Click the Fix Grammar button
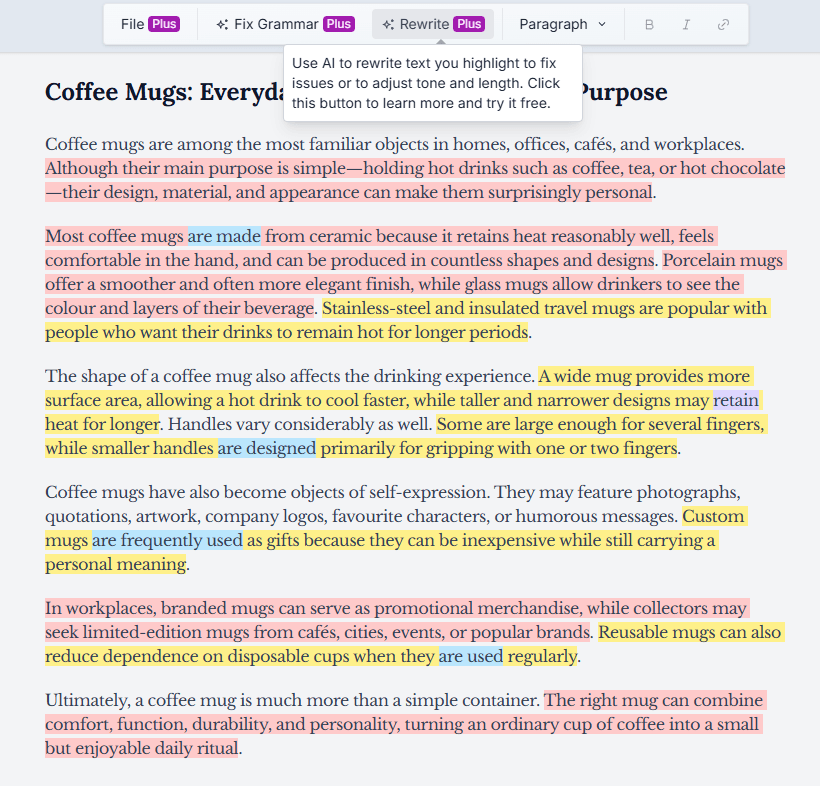 coord(285,24)
